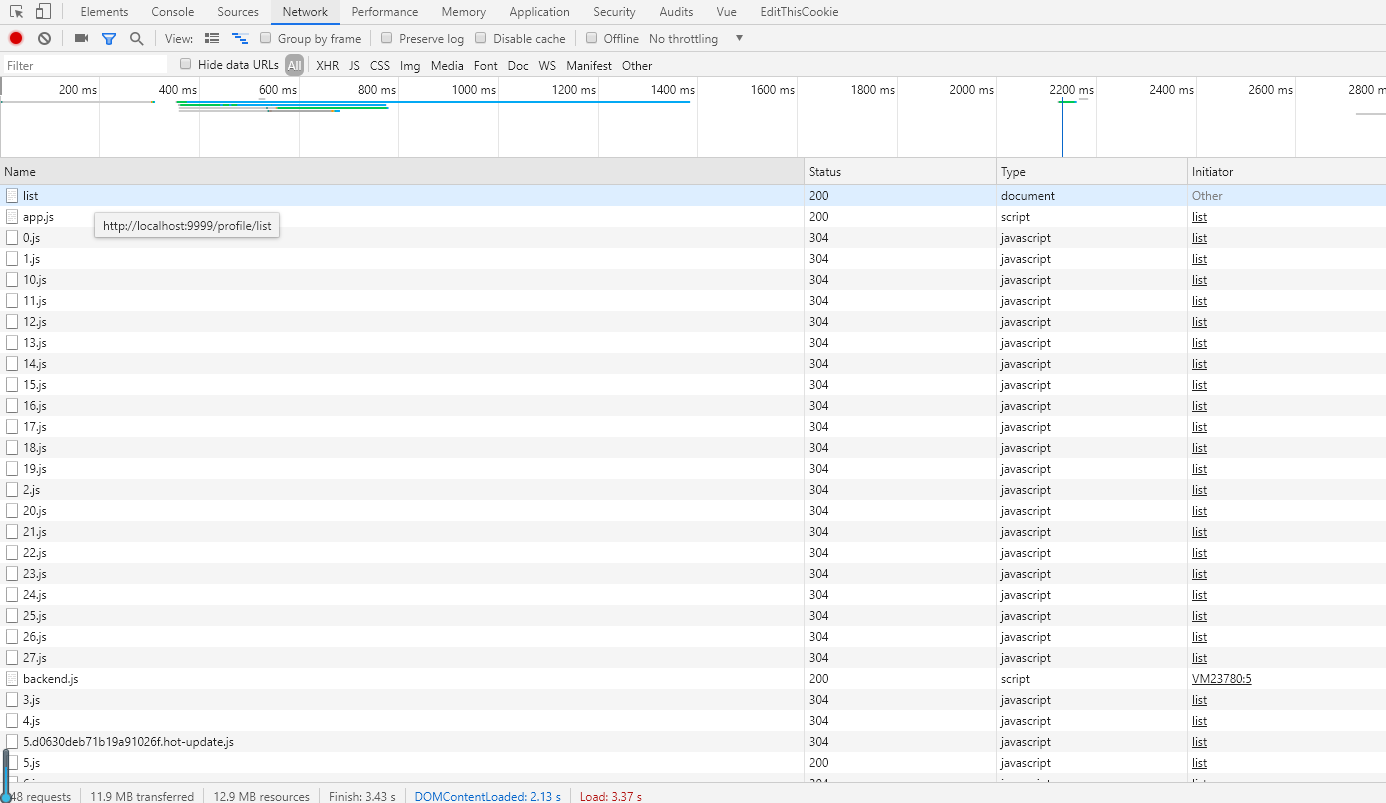Sort requests by the Name column
The image size is (1386, 803).
402,171
